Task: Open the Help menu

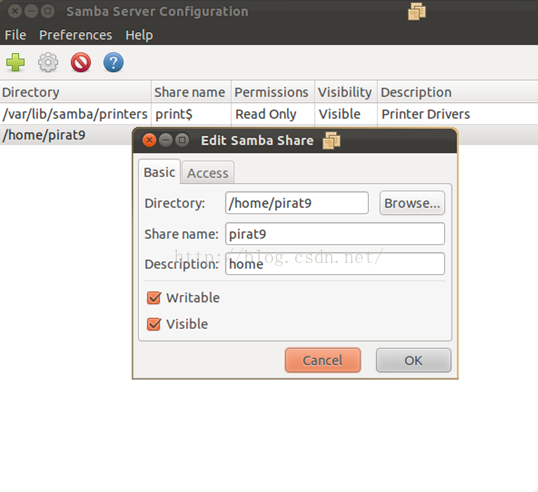Action: (139, 35)
